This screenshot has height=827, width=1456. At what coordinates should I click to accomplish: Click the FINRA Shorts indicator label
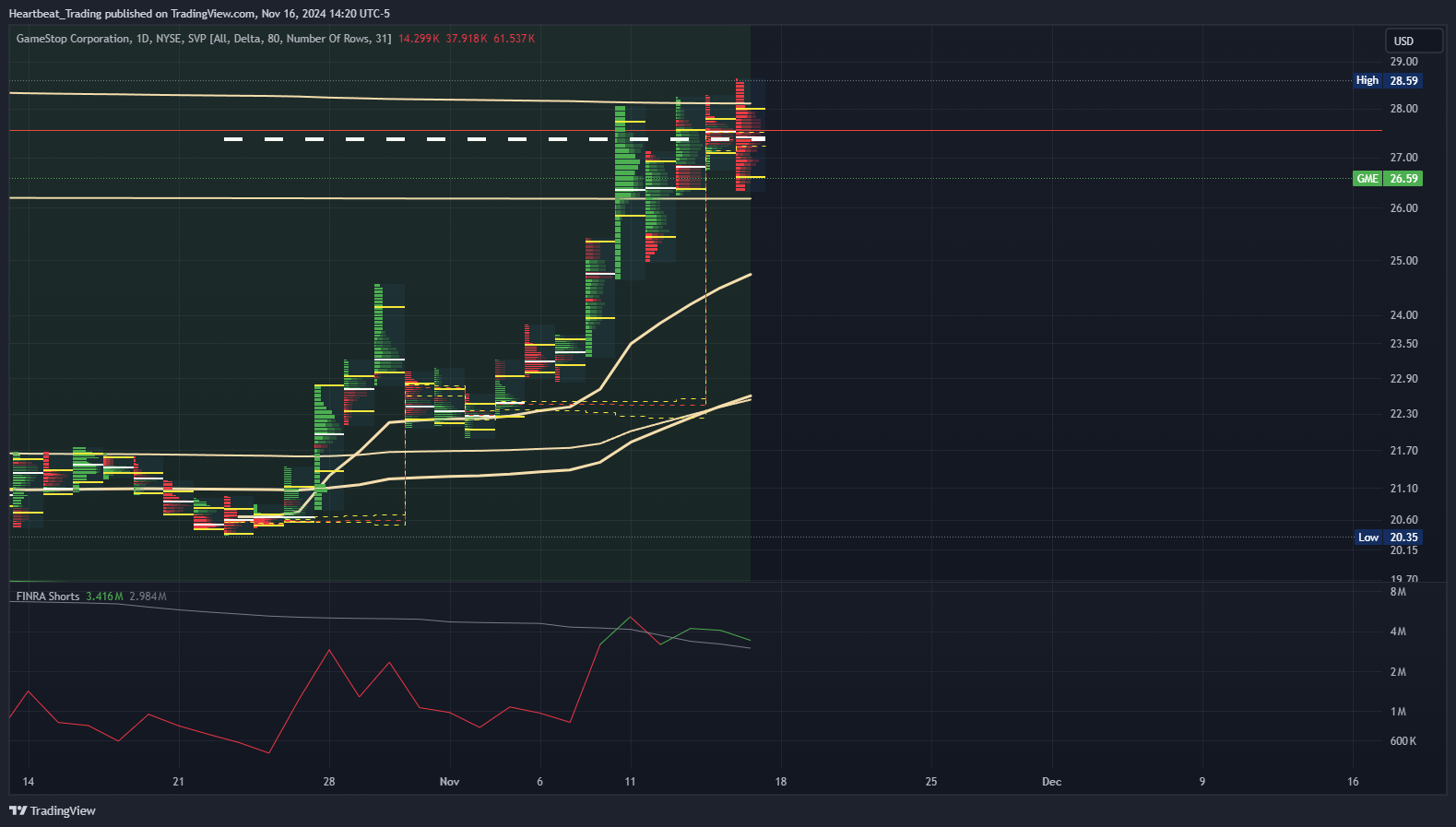48,597
